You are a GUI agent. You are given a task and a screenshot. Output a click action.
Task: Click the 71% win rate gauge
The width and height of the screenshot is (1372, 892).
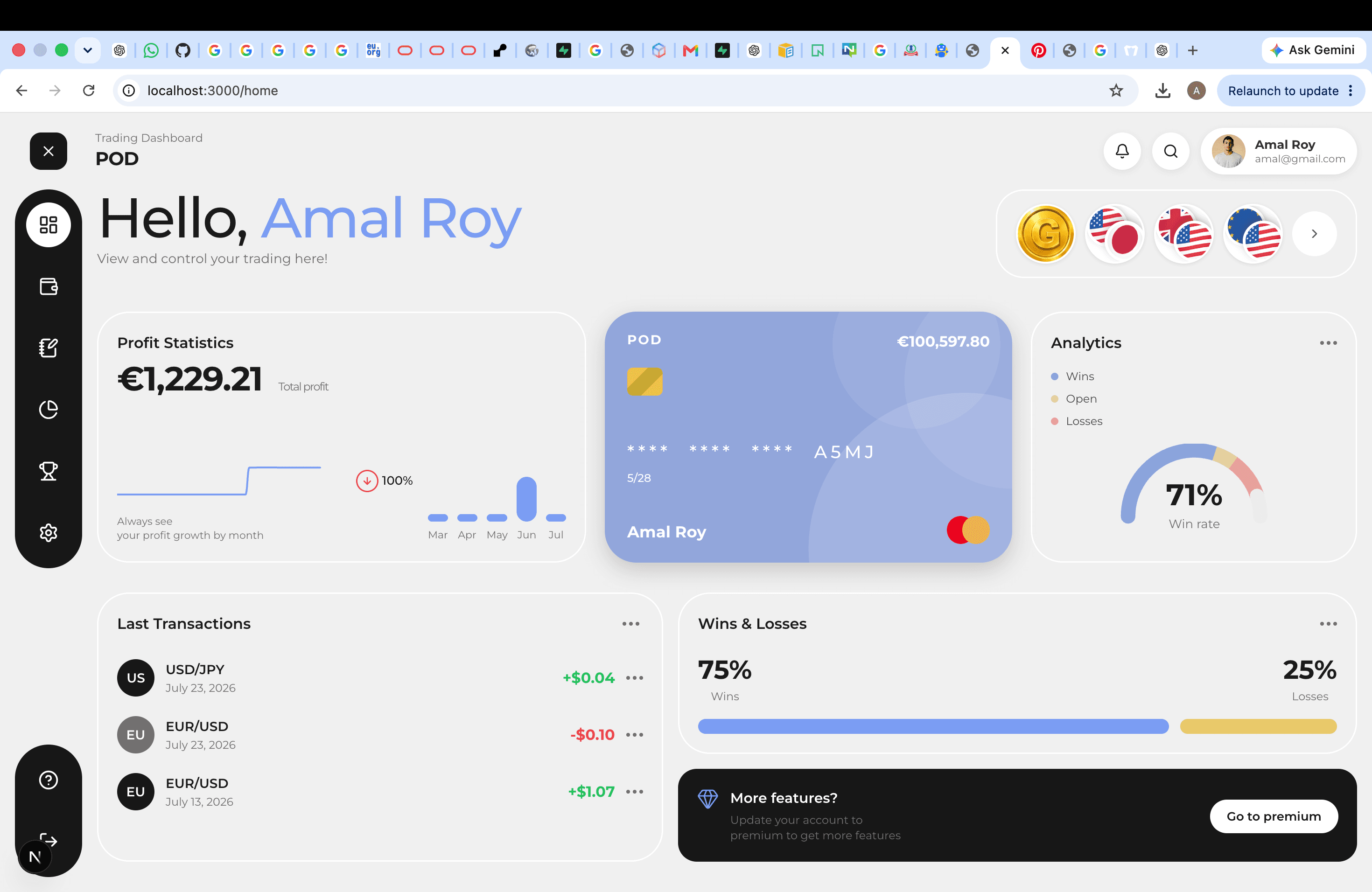[1194, 484]
